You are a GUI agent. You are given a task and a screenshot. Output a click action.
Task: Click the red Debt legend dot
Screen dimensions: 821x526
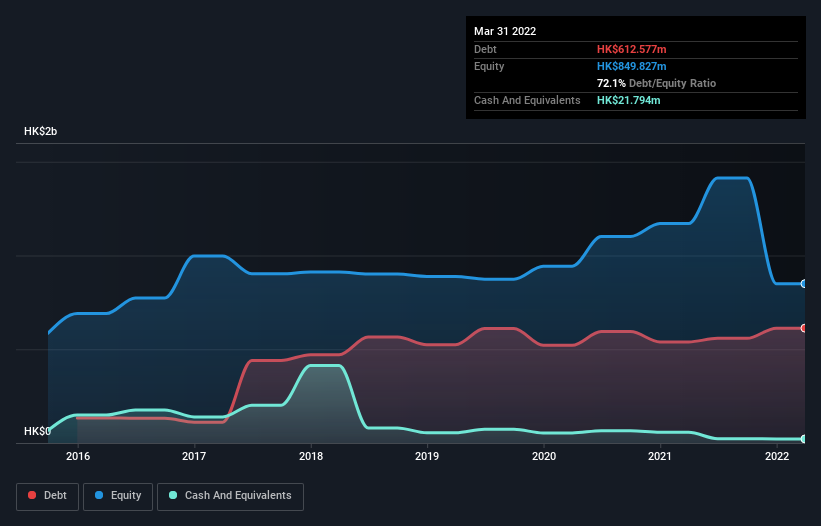pos(32,495)
